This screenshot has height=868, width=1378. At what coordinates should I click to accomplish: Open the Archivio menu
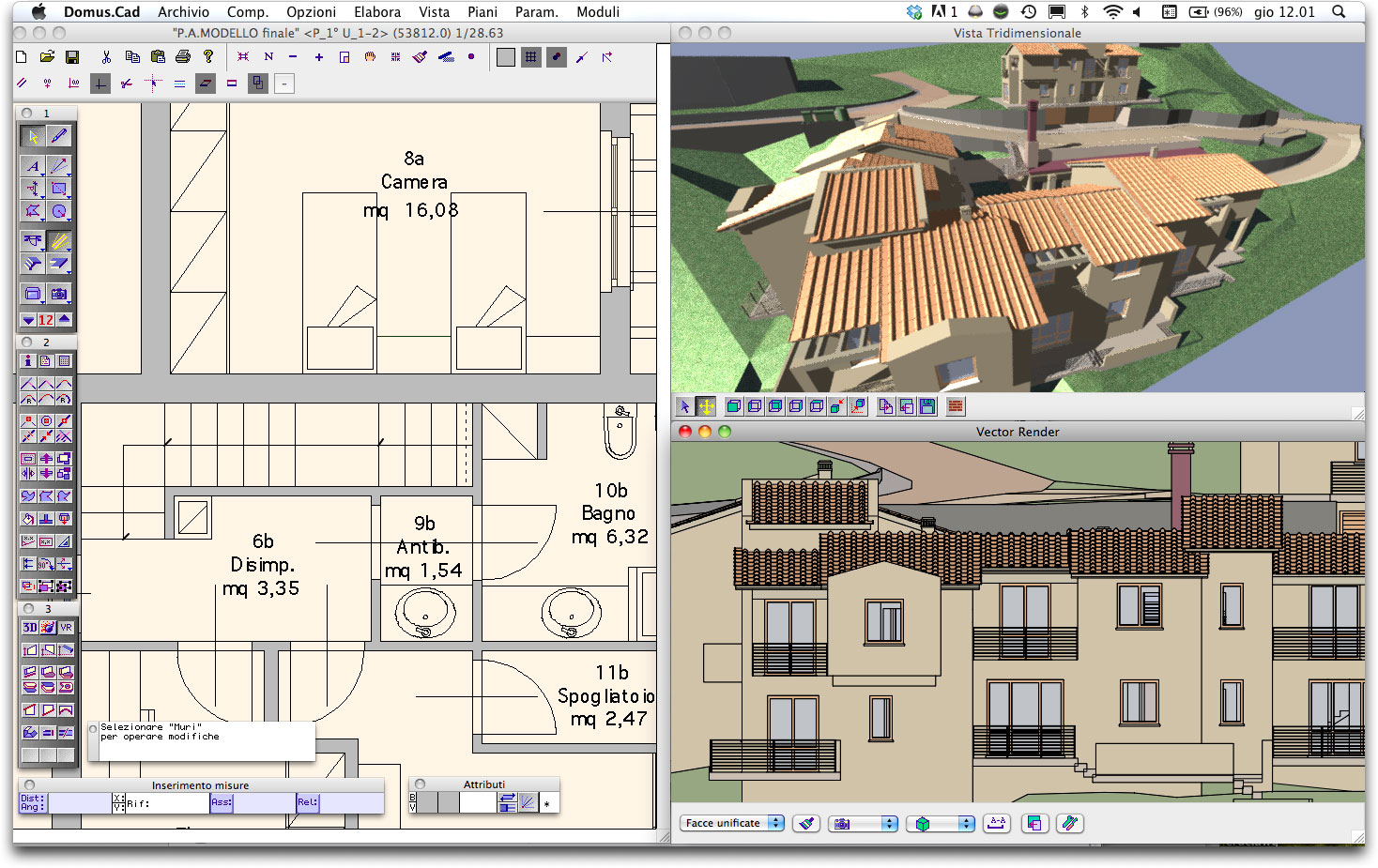pyautogui.click(x=183, y=12)
